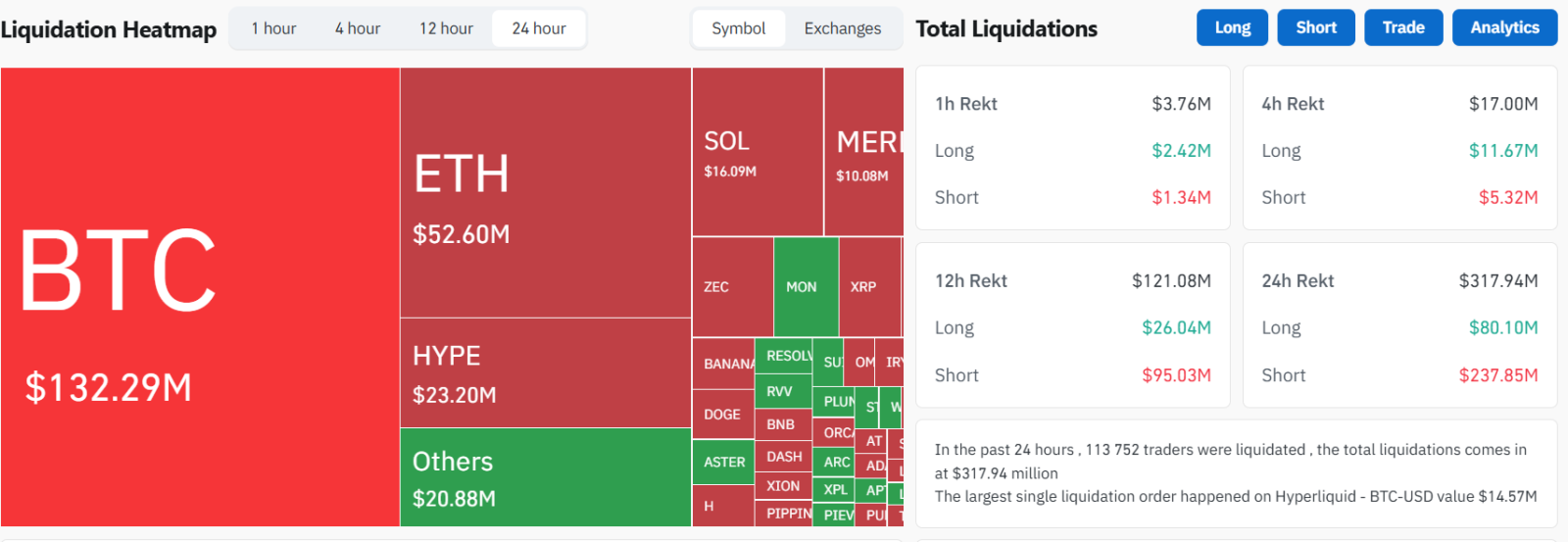This screenshot has height=542, width=1568.
Task: Click the blue Long button
Action: pyautogui.click(x=1232, y=27)
